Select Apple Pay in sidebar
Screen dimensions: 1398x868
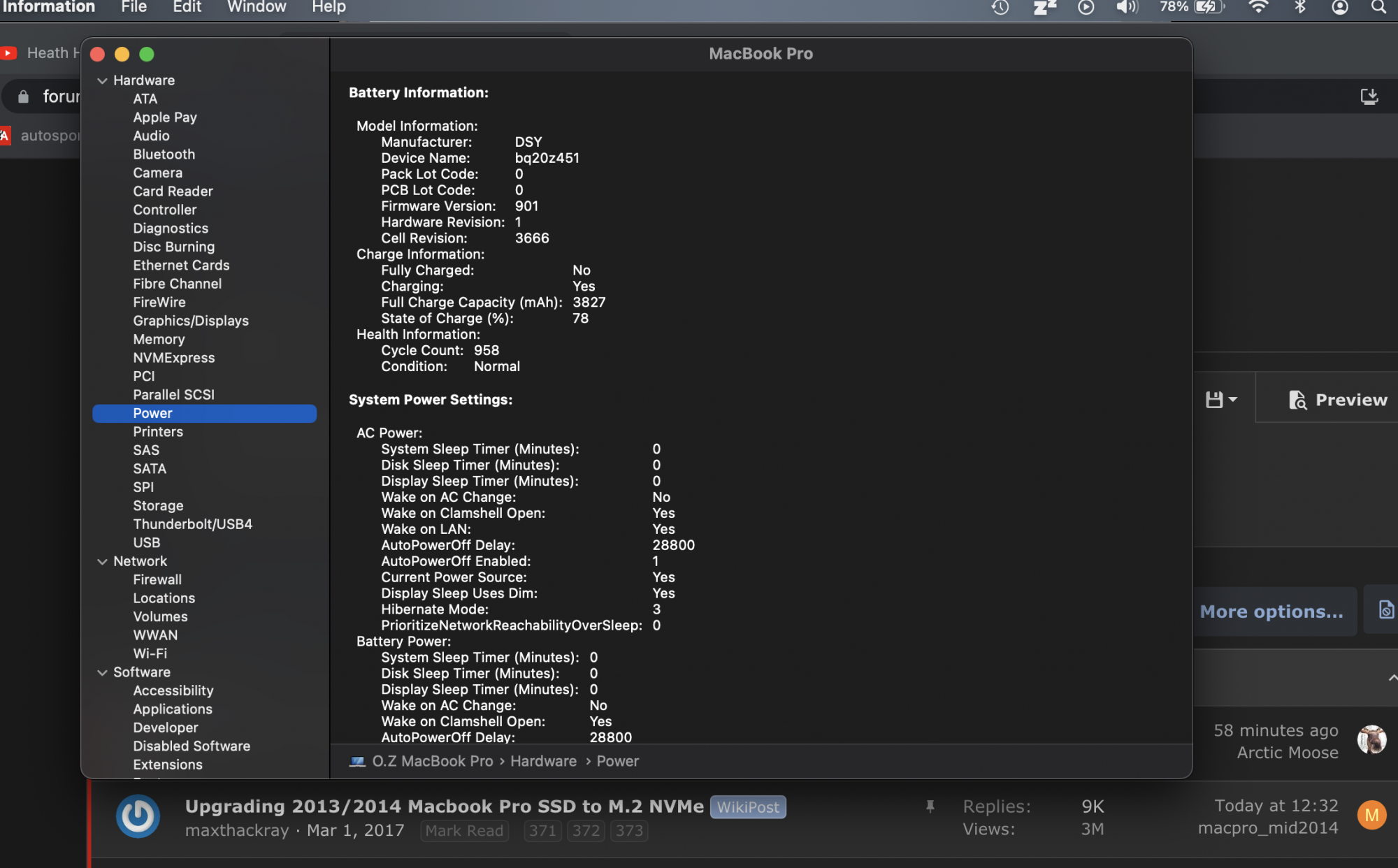[x=165, y=117]
